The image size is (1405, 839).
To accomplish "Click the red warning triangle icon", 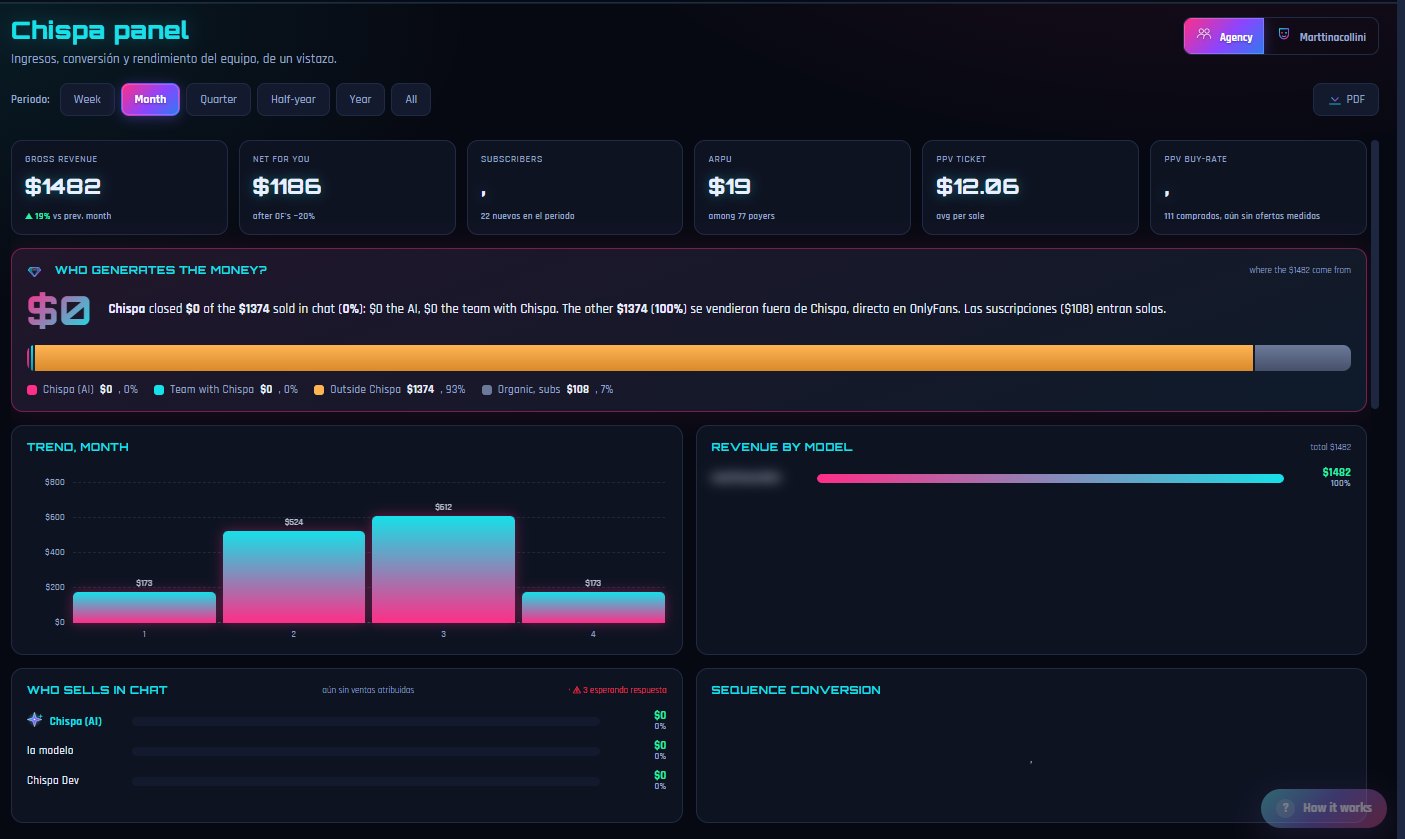I will (x=576, y=690).
